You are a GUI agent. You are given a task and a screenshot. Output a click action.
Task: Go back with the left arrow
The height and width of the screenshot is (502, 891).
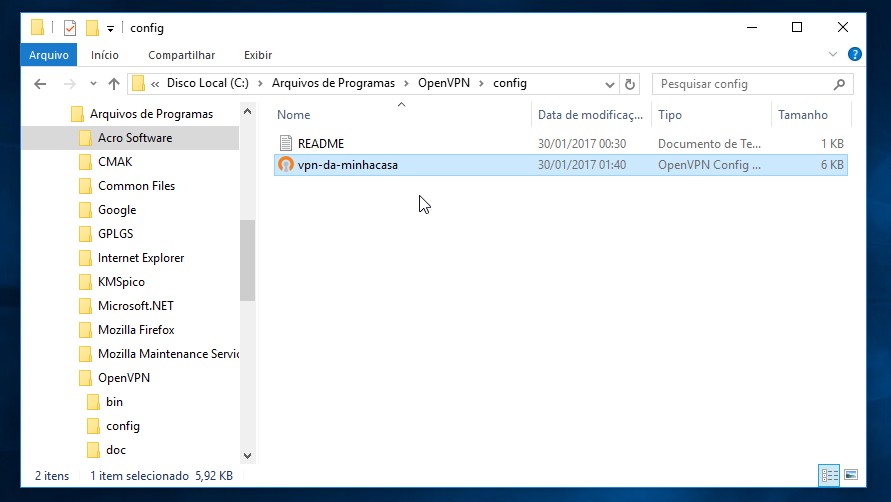point(40,84)
